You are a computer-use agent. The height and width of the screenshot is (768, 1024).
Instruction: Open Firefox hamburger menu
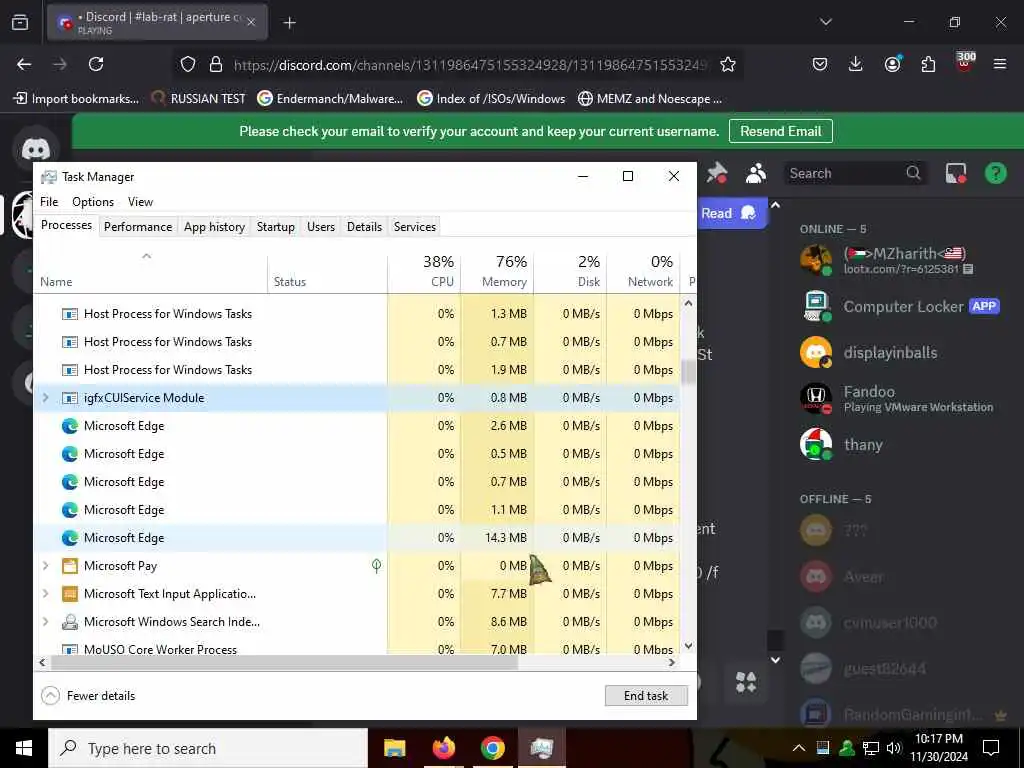pos(1000,64)
